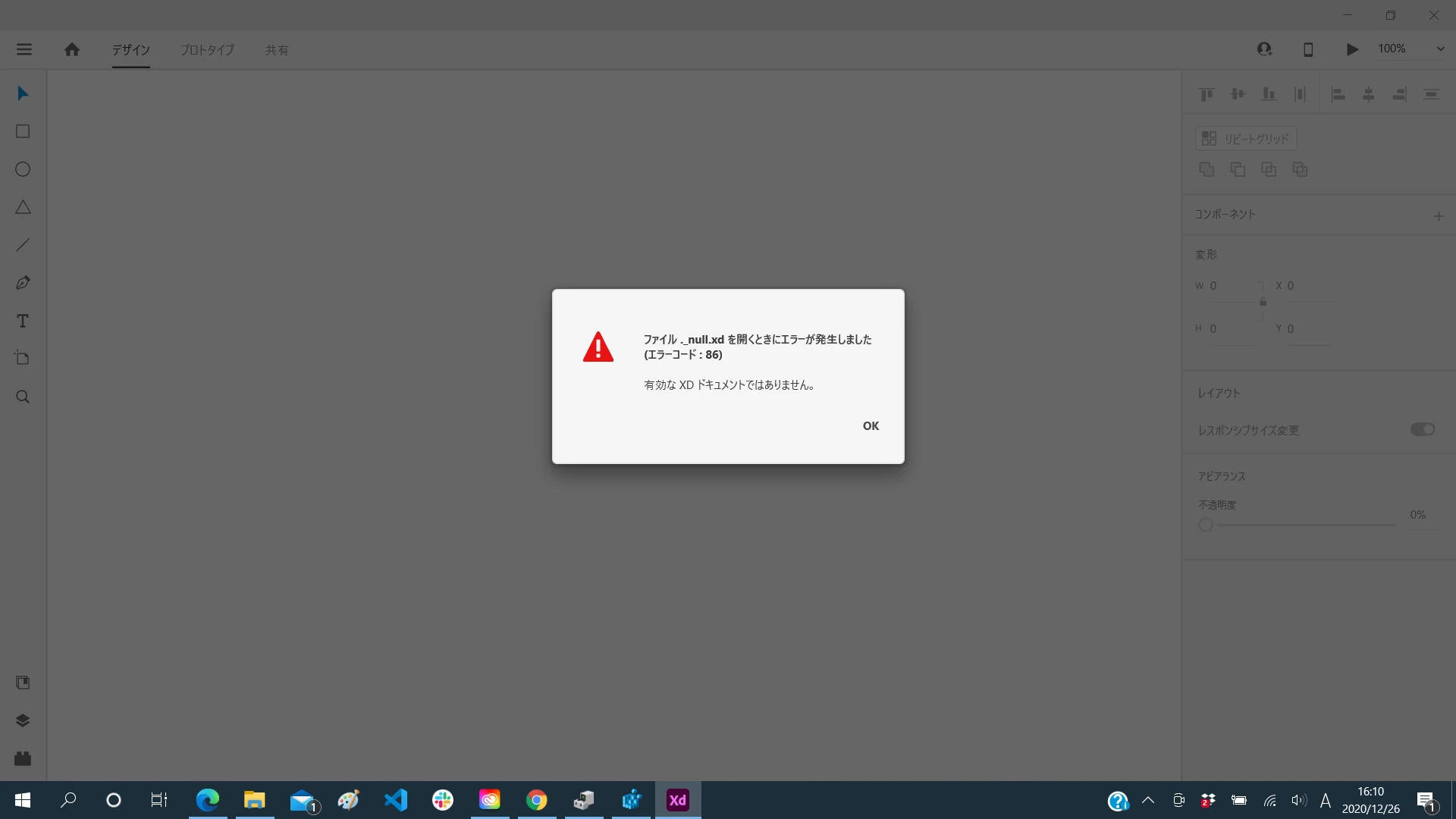Click the リピートグリッド button
This screenshot has width=1456, height=819.
click(x=1246, y=139)
